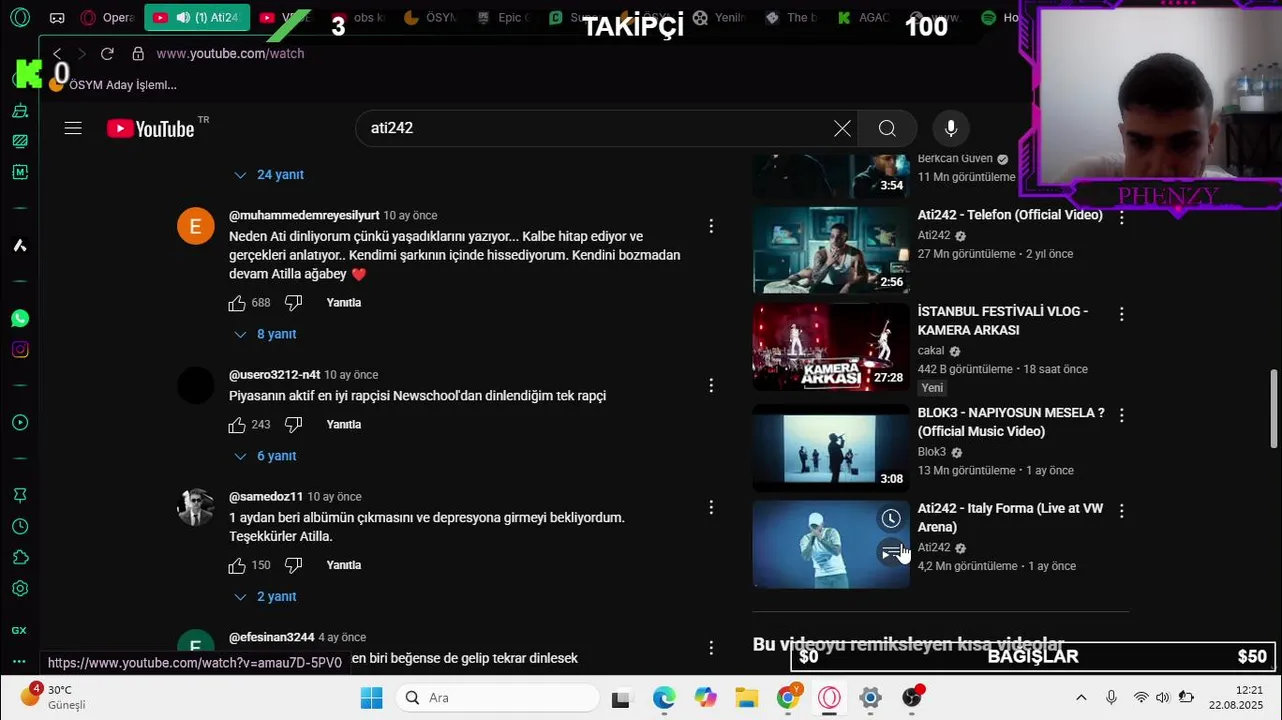Open options menu for @usero3212-n4t comment
Viewport: 1282px width, 720px height.
click(711, 386)
